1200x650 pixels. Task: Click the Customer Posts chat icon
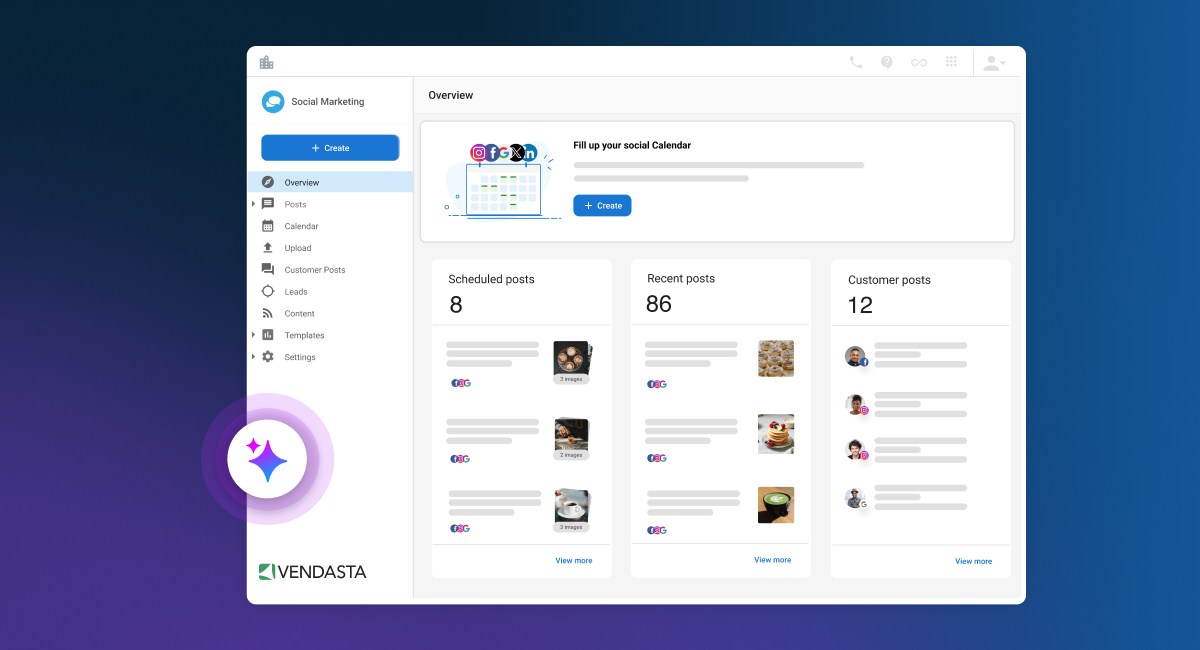267,270
